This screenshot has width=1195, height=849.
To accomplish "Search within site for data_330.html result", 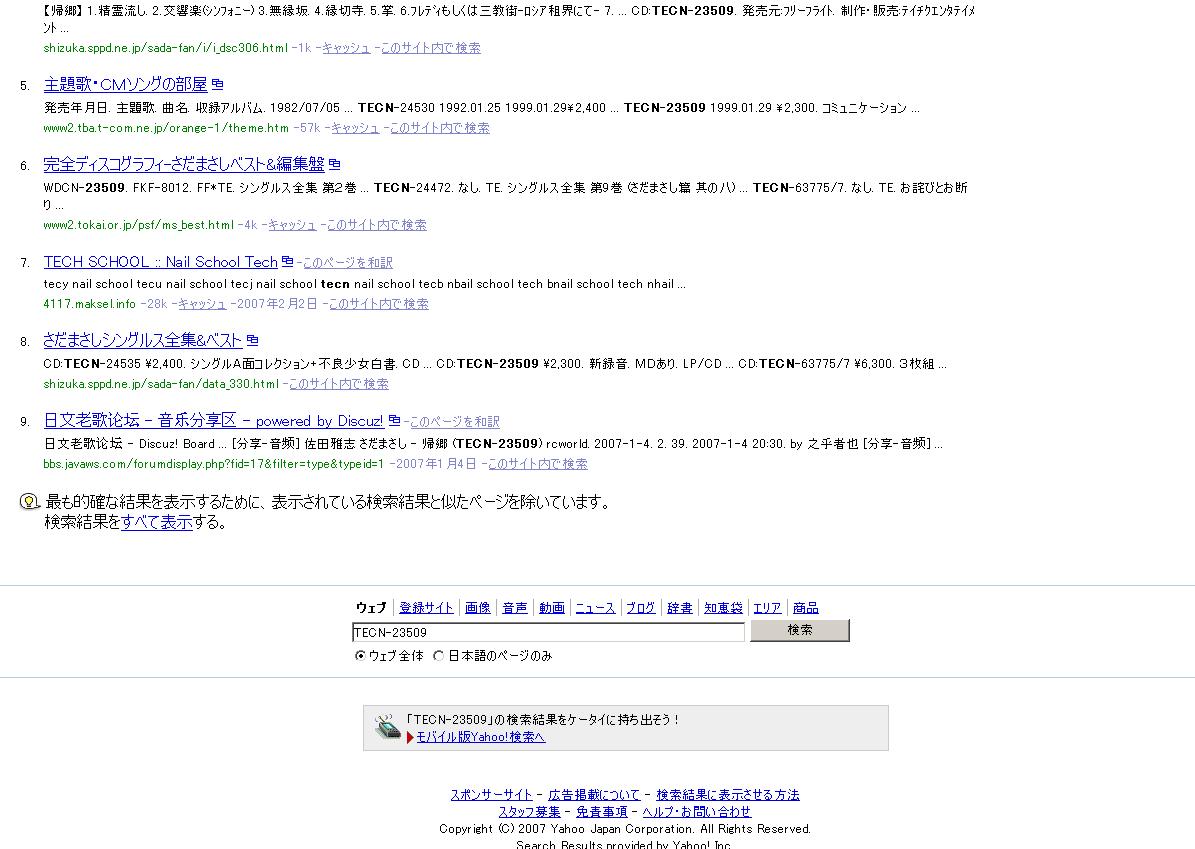I will click(x=338, y=384).
